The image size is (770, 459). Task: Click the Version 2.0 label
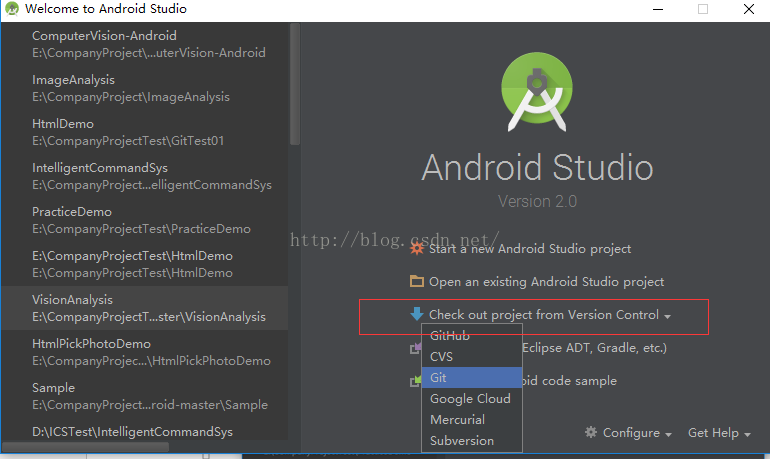click(x=537, y=201)
